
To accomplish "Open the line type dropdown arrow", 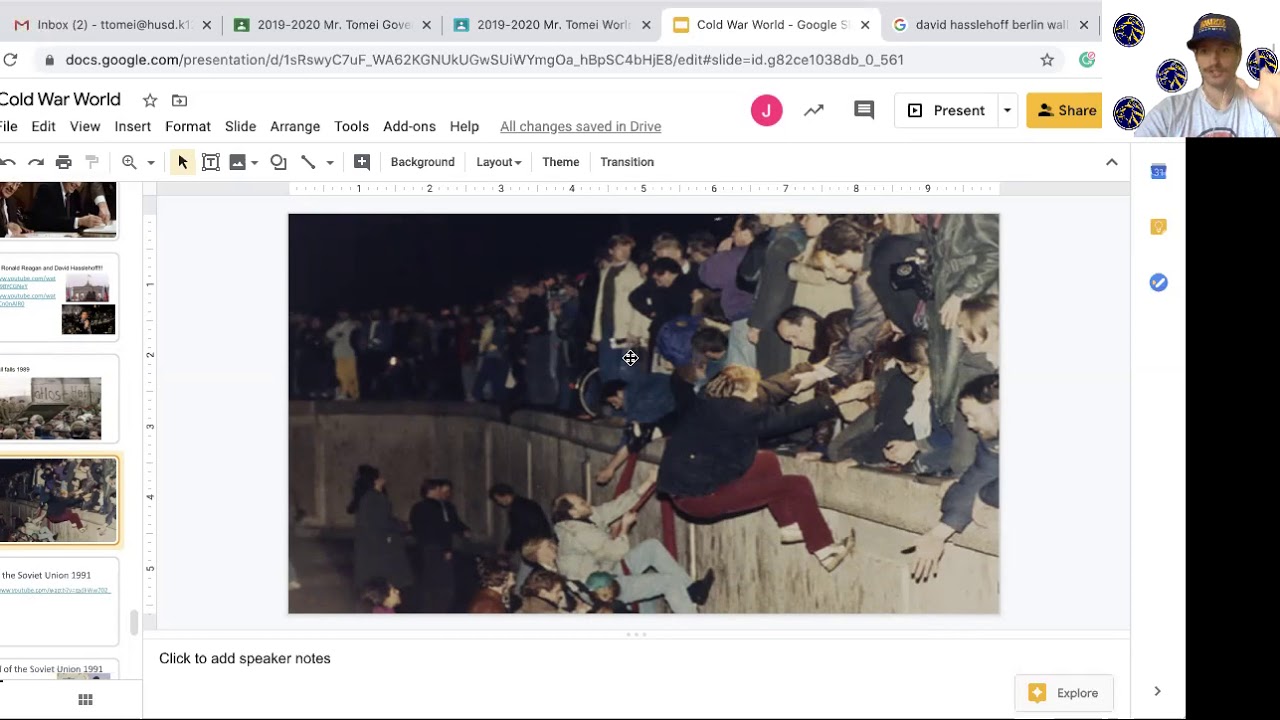I will 329,162.
